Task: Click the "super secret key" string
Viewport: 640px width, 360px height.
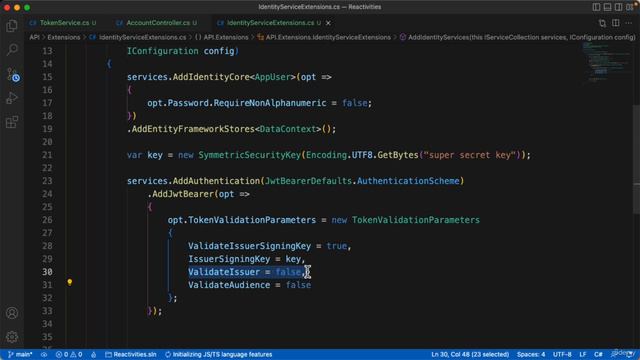Action: [x=470, y=155]
